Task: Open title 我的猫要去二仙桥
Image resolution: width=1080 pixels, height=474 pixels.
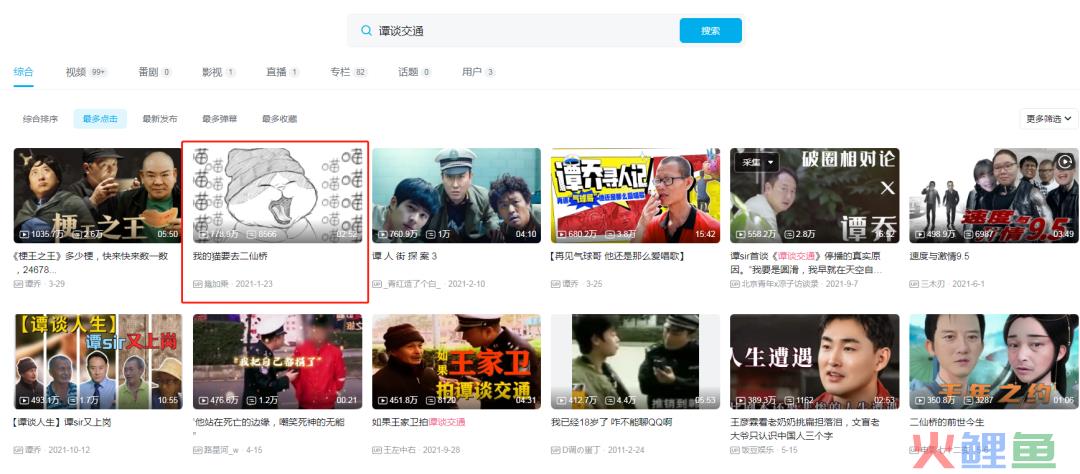Action: pos(230,256)
